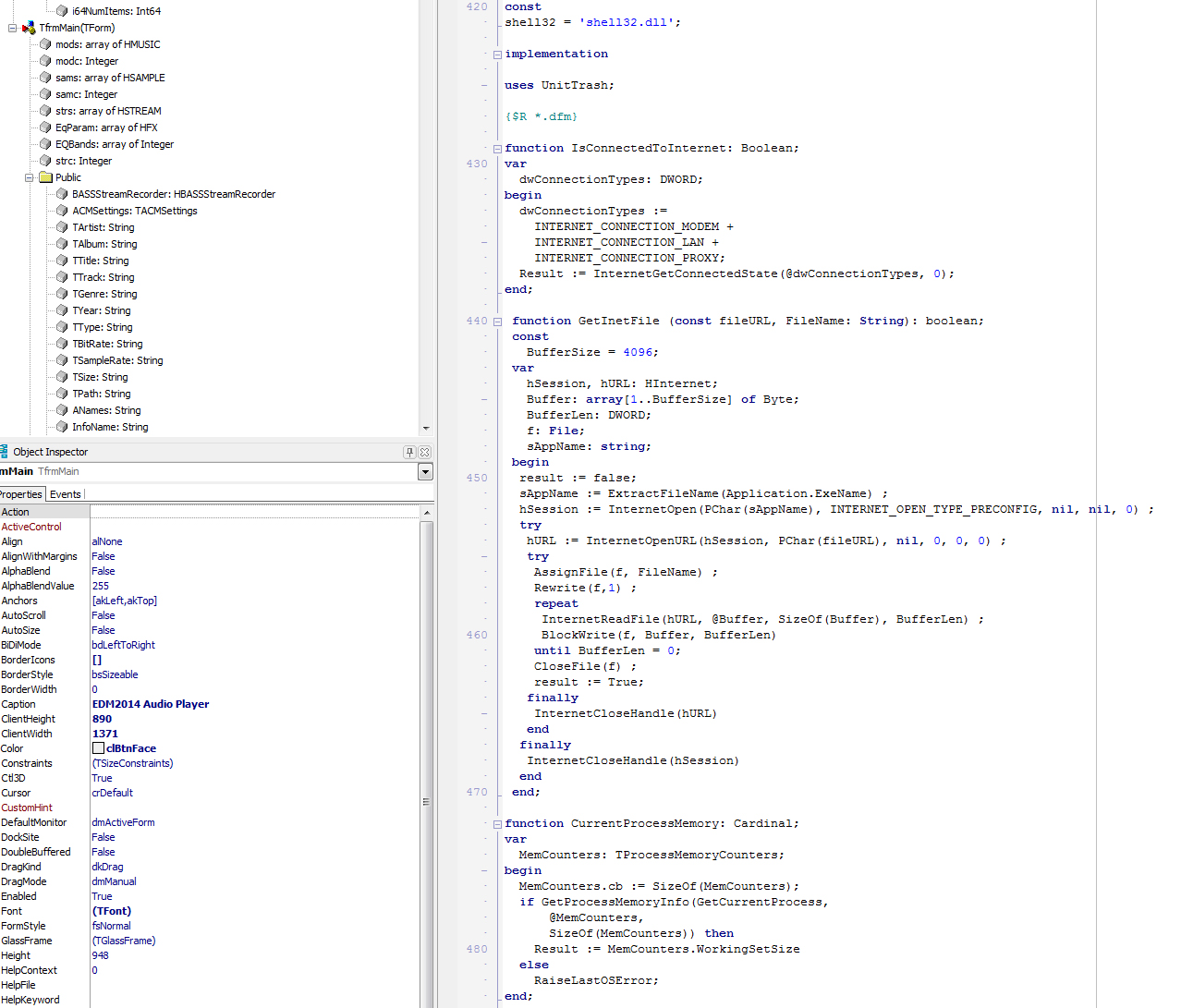
Task: Click the field icon next to TYear: String
Action: tap(62, 310)
